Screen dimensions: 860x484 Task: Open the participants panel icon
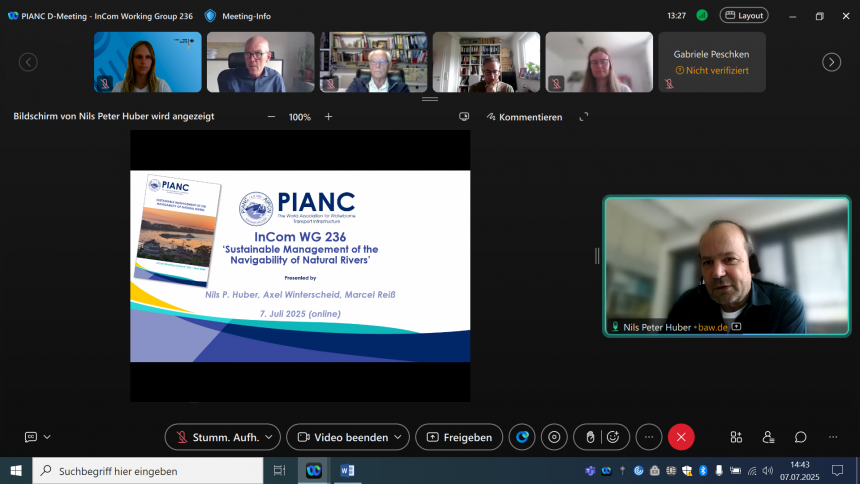pyautogui.click(x=768, y=437)
